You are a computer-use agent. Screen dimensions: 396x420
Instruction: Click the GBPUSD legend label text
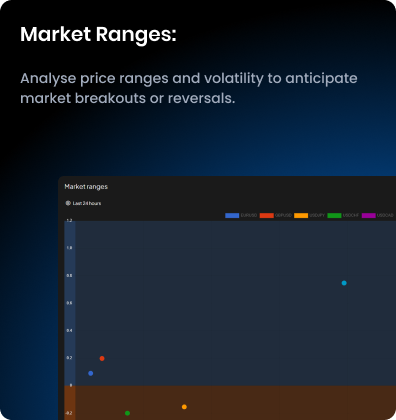tap(283, 215)
